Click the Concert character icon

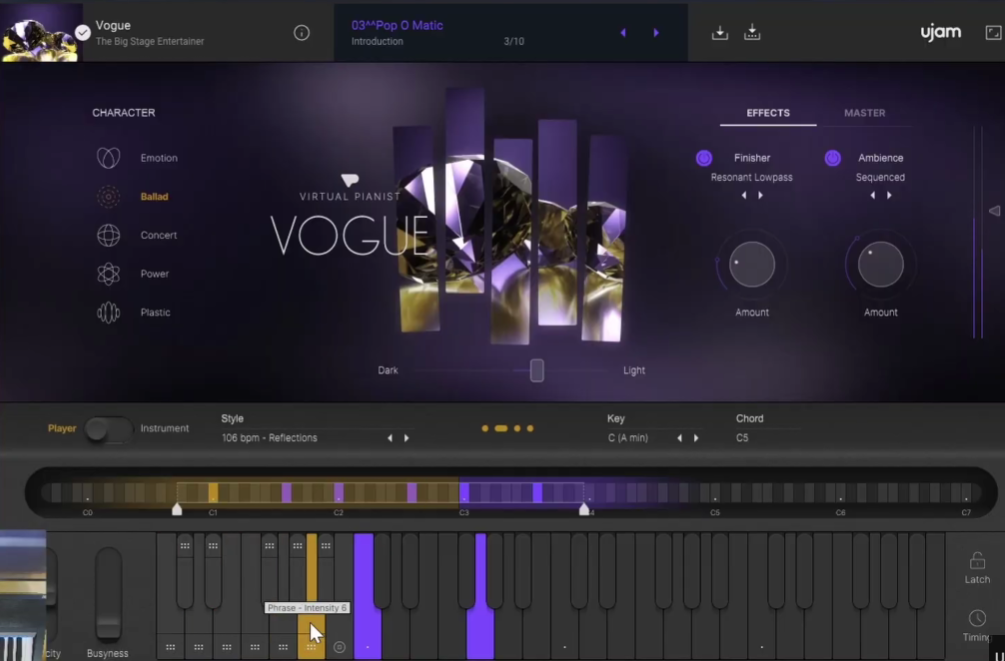pyautogui.click(x=109, y=235)
